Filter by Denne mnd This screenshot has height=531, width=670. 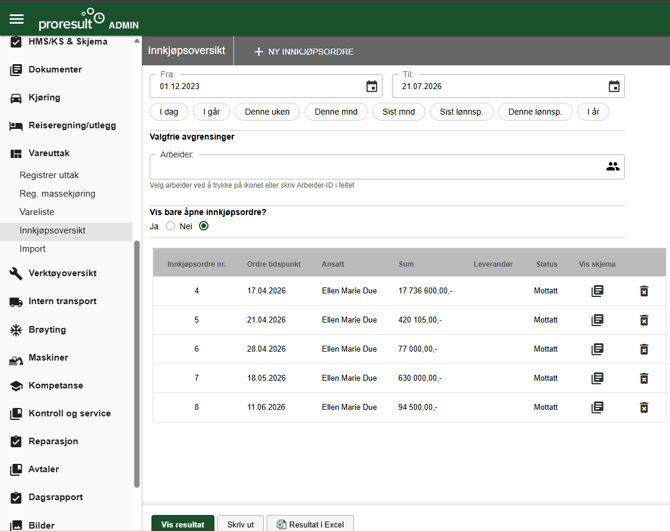tap(336, 112)
